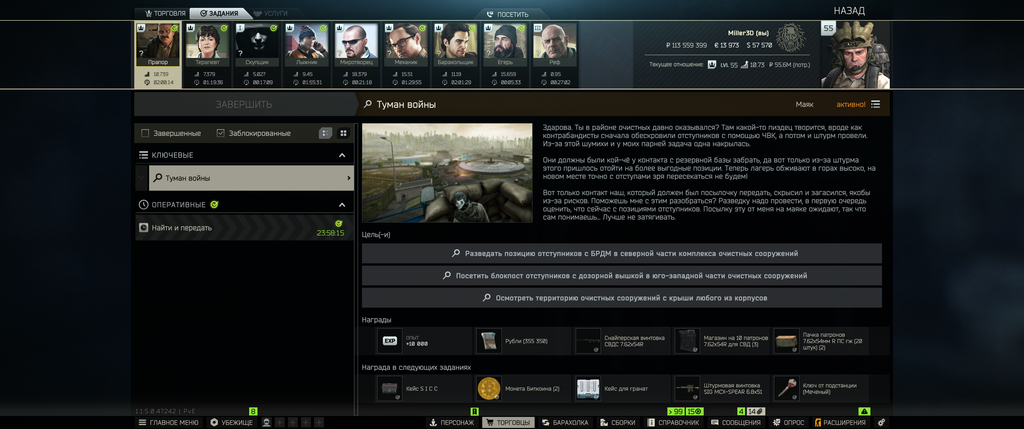
Task: Open БАРАХОЛКА in the bottom menu
Action: [x=566, y=422]
